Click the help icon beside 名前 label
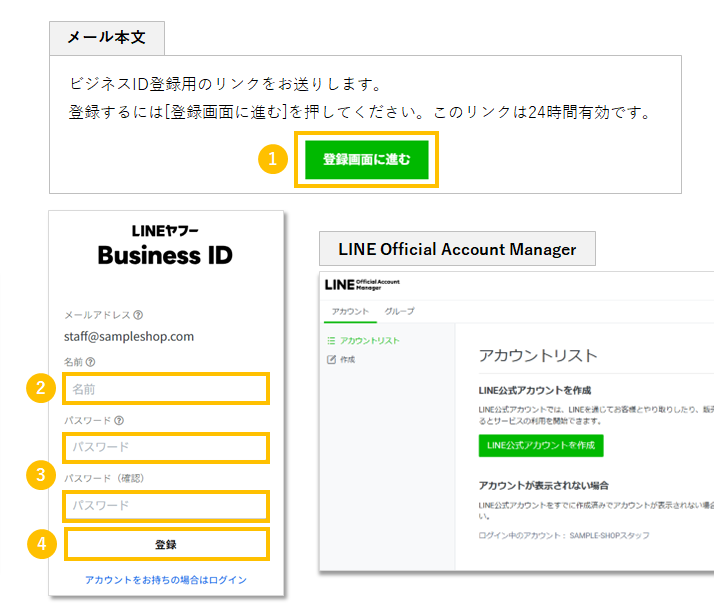Image resolution: width=714 pixels, height=613 pixels. (x=91, y=362)
